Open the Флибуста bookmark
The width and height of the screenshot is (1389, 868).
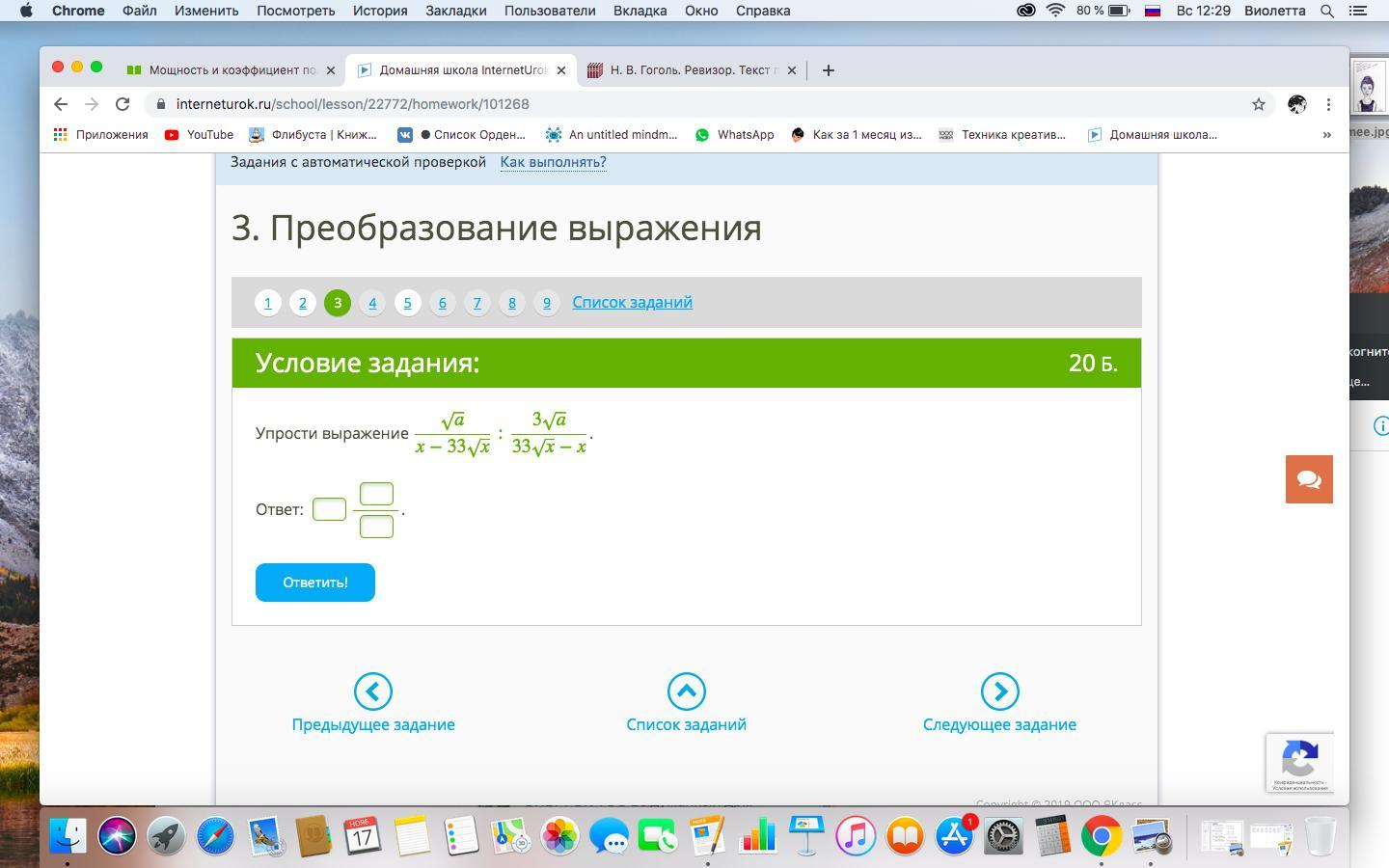(313, 135)
